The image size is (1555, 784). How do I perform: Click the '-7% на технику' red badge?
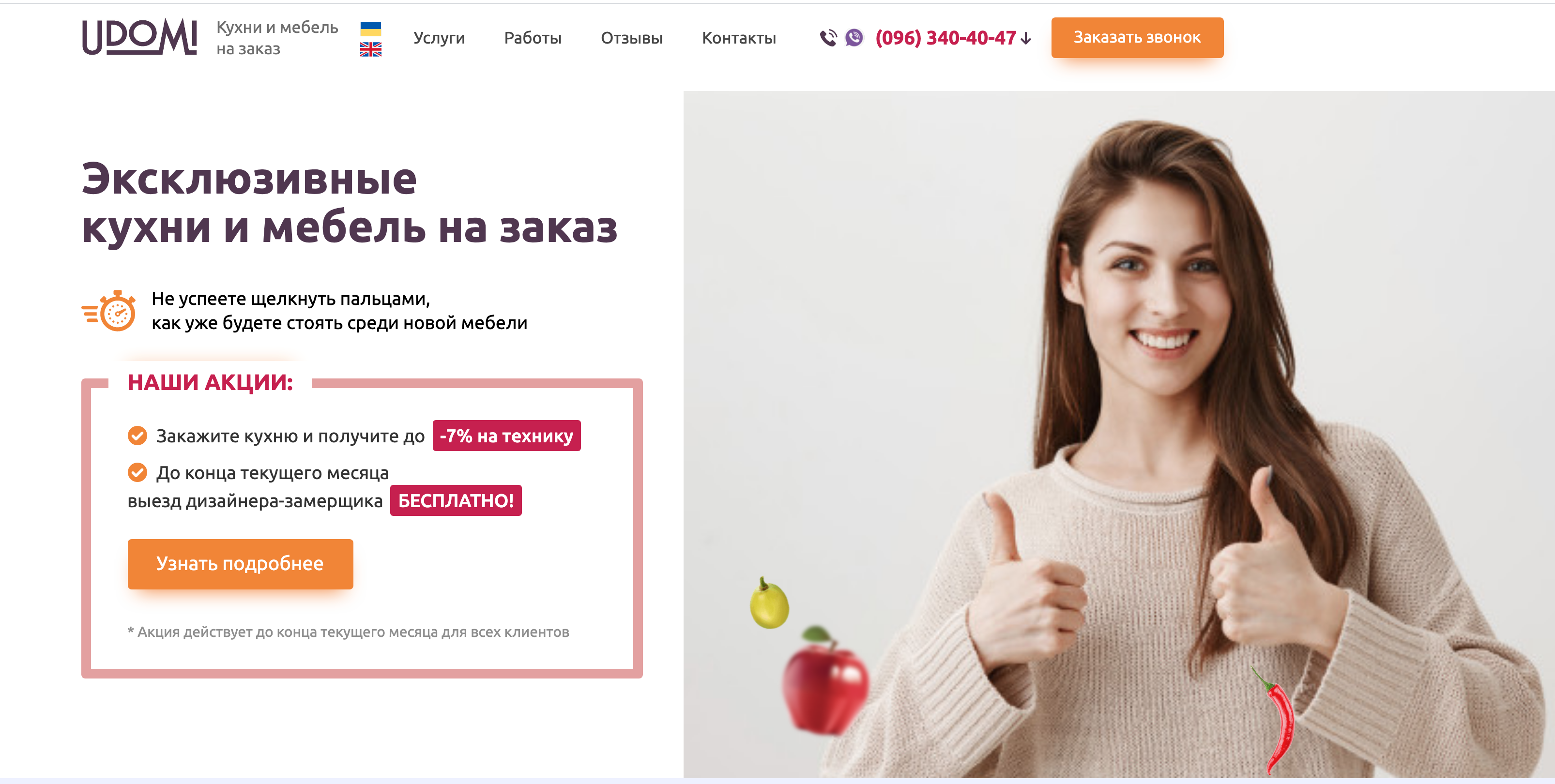[x=506, y=435]
